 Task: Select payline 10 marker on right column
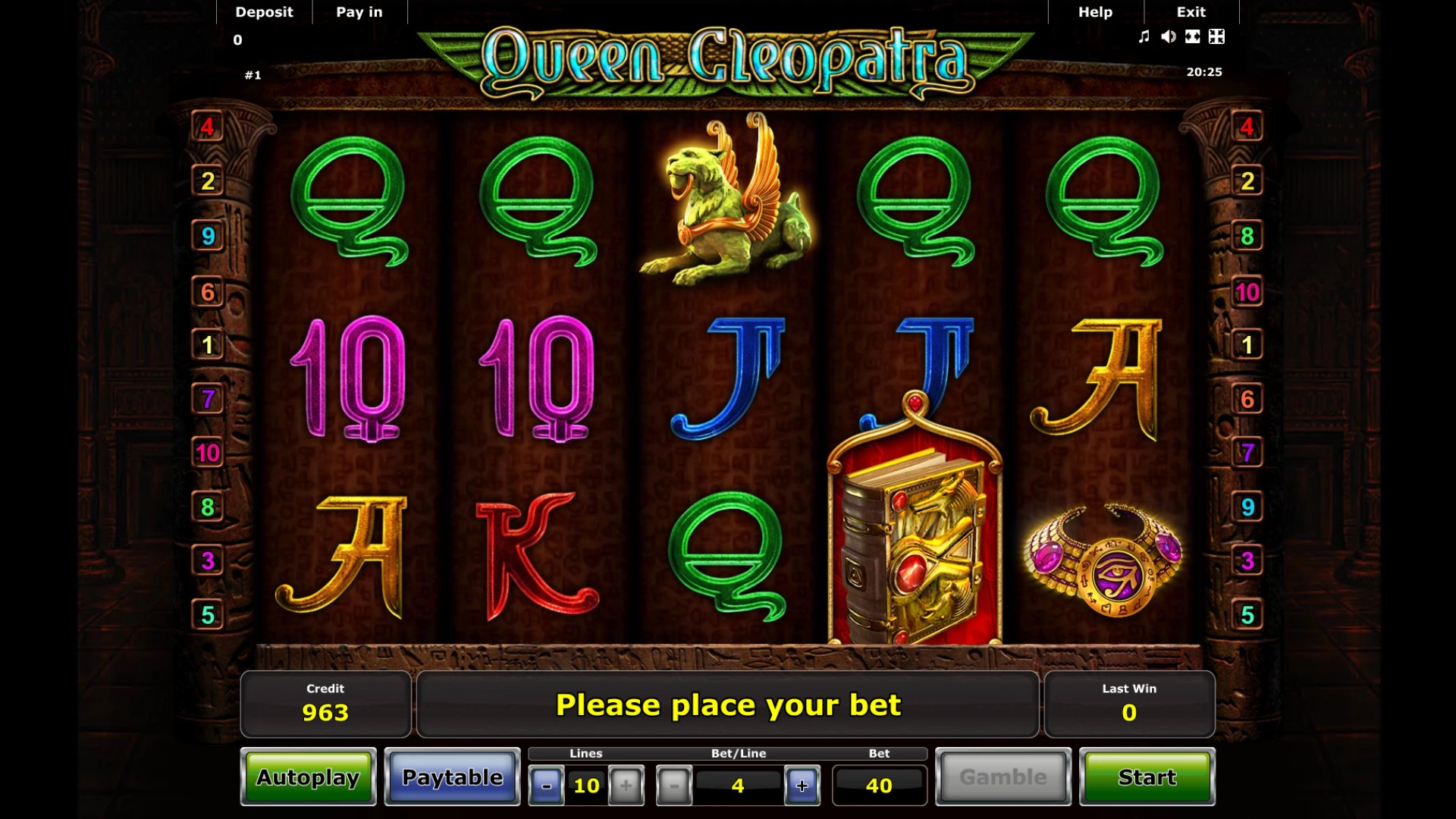(x=1247, y=292)
